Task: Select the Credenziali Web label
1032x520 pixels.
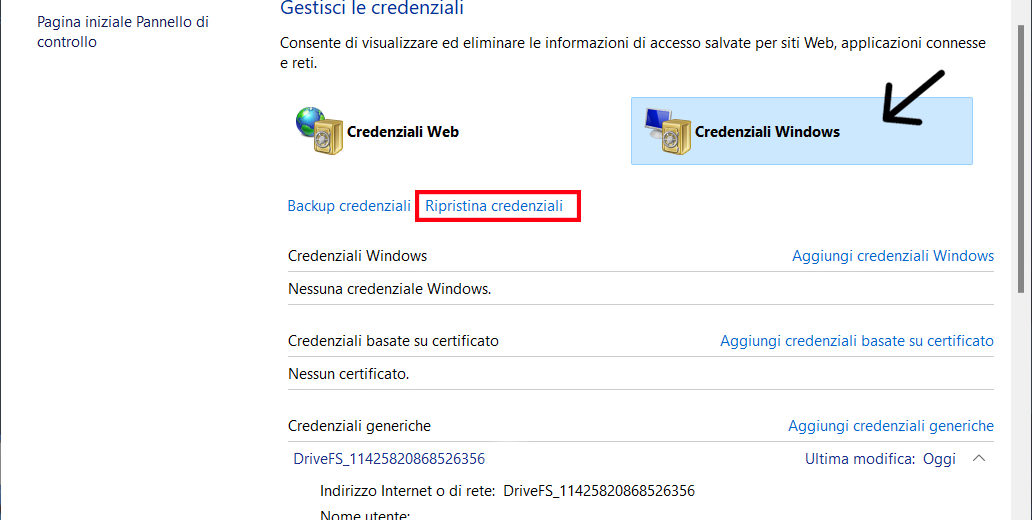Action: click(x=403, y=132)
